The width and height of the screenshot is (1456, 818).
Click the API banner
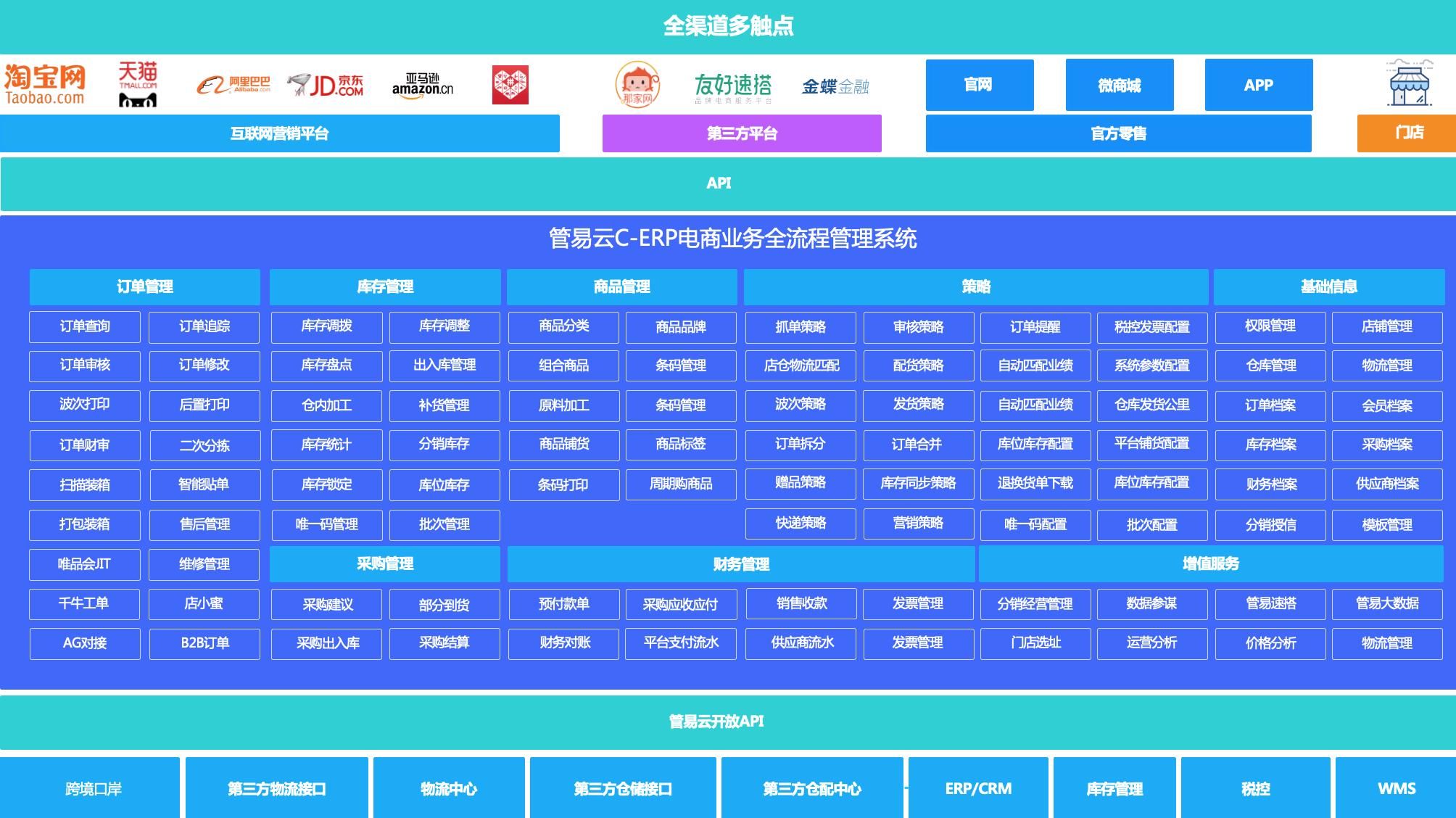coord(728,183)
